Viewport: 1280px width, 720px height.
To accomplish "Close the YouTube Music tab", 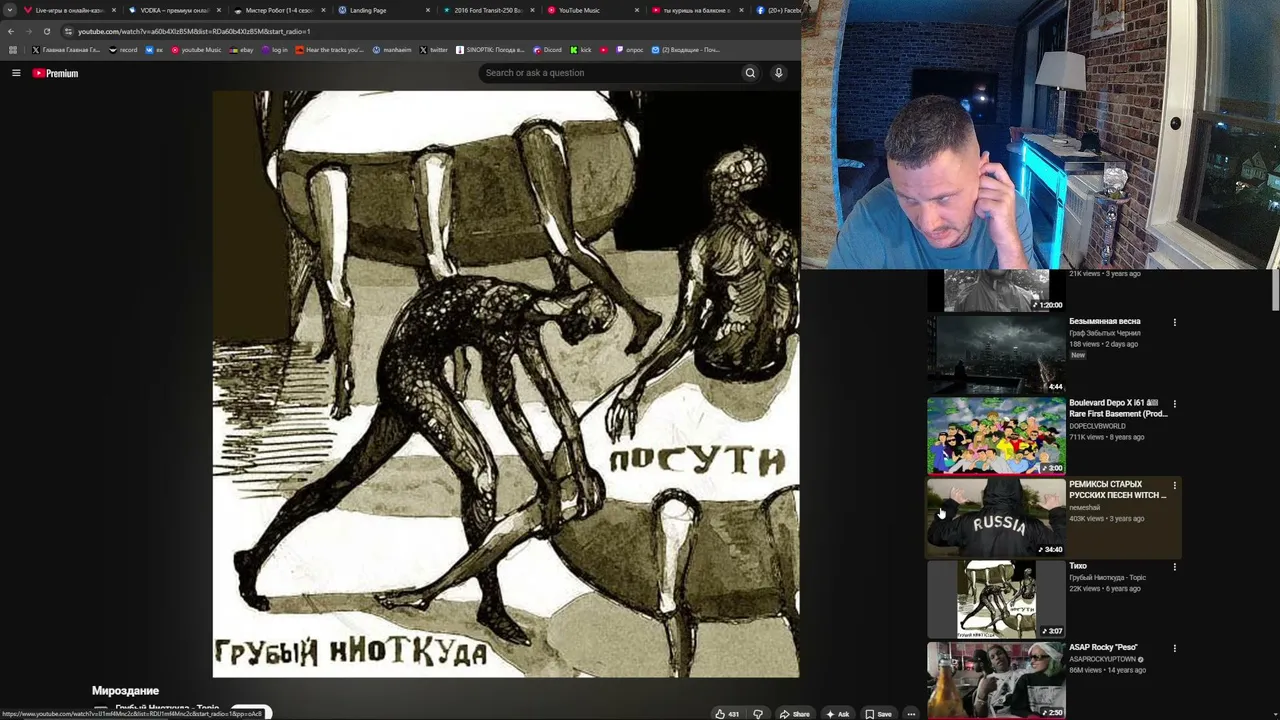I will [637, 10].
